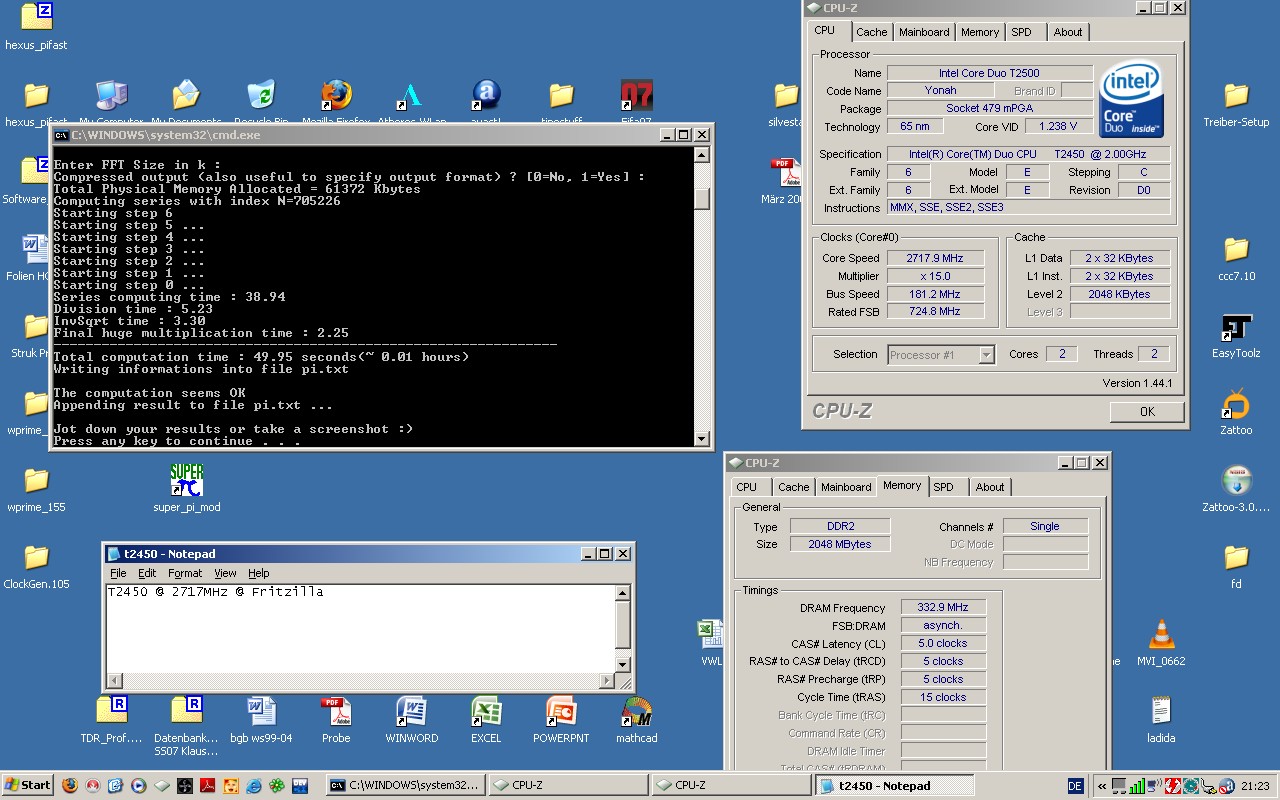Click the DE language indicator in taskbar

click(x=1075, y=786)
